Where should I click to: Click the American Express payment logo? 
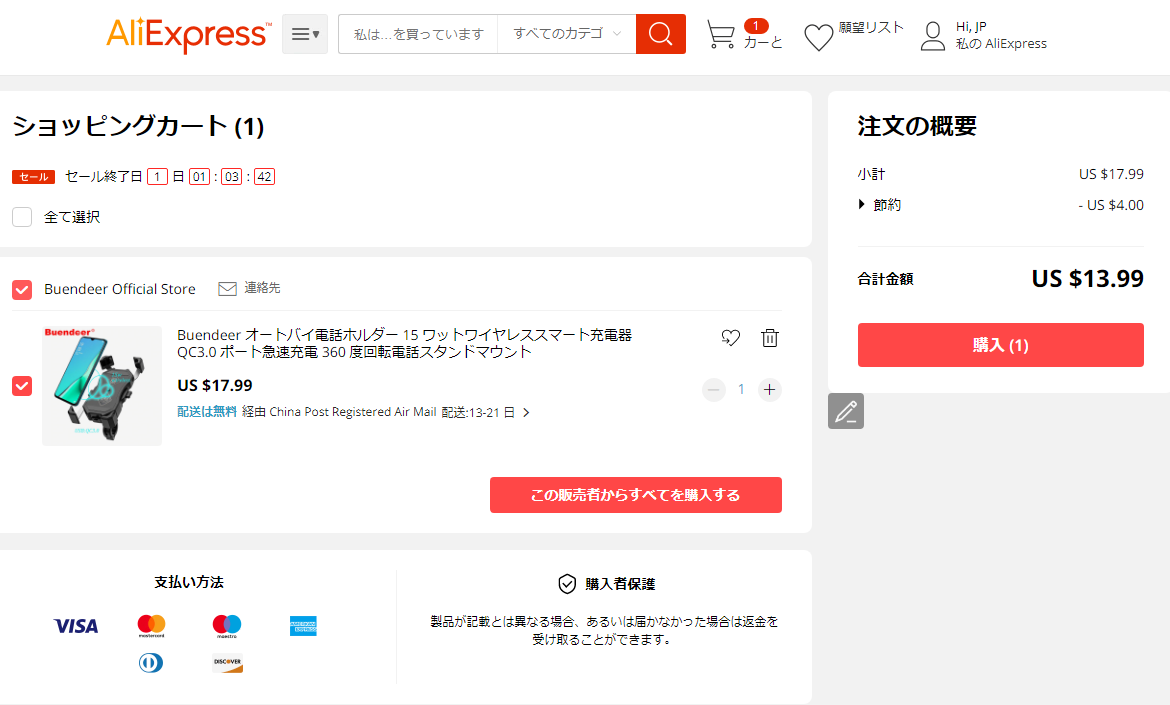pos(303,626)
